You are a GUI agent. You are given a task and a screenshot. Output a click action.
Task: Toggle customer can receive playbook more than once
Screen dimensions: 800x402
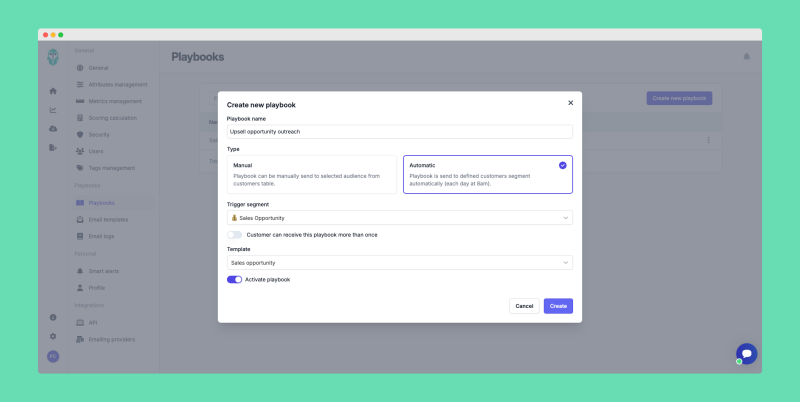click(x=234, y=235)
